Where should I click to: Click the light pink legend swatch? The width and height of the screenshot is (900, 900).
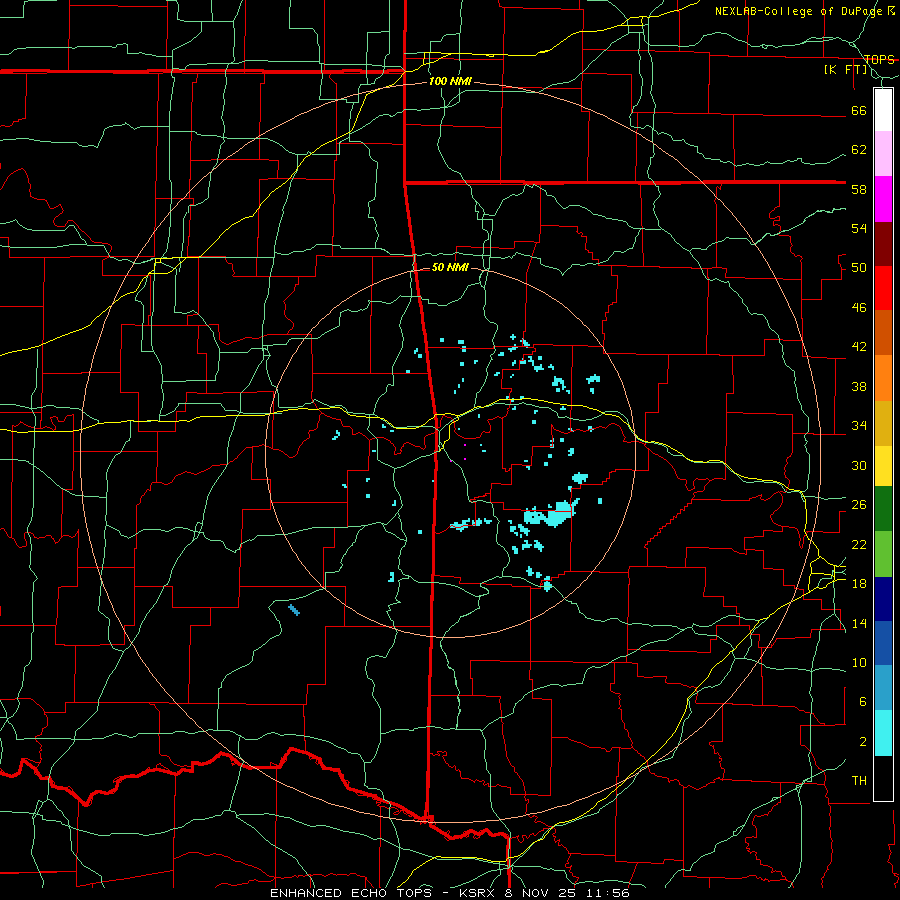click(883, 154)
